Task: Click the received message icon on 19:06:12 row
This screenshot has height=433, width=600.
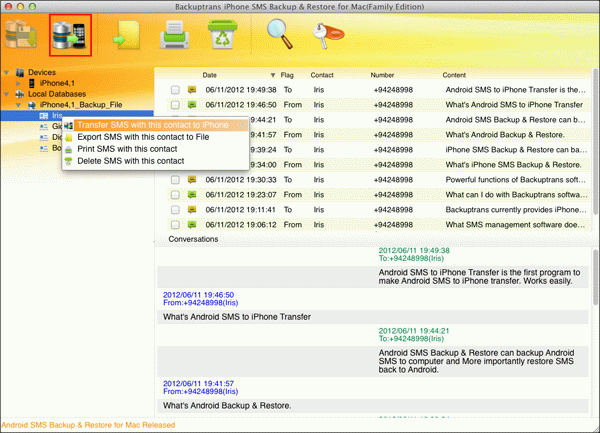Action: pyautogui.click(x=192, y=224)
